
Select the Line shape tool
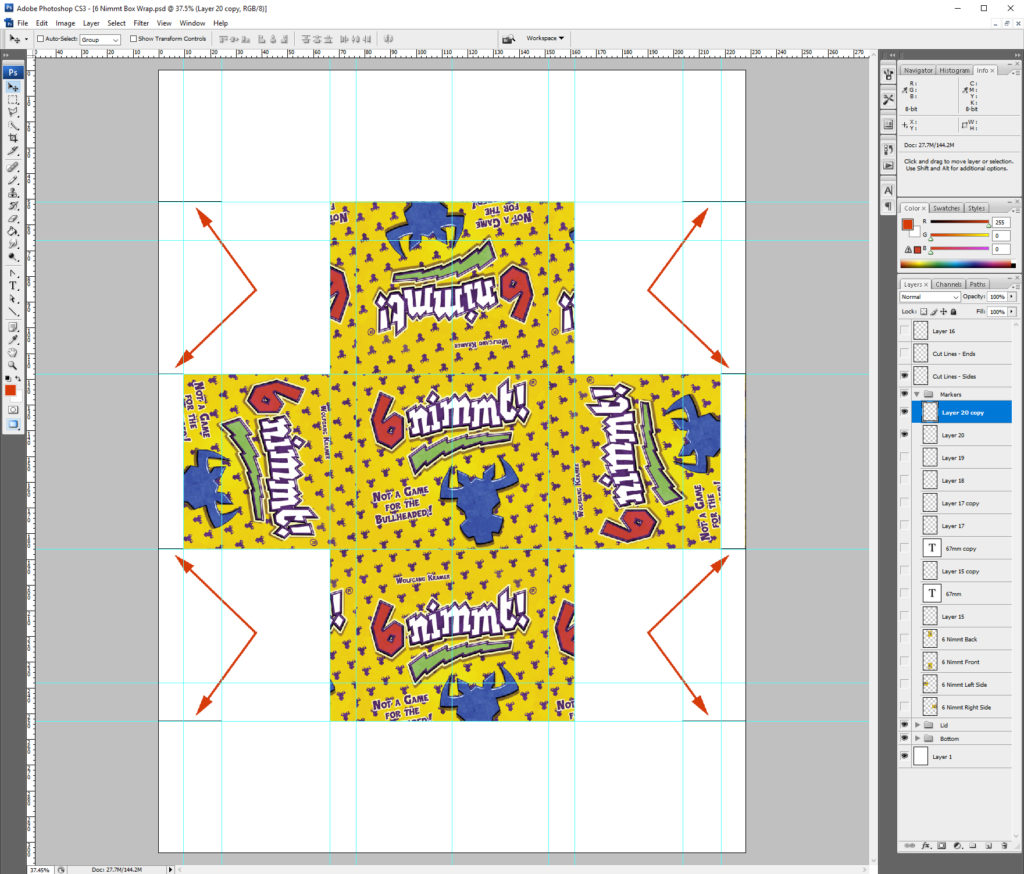pyautogui.click(x=13, y=312)
